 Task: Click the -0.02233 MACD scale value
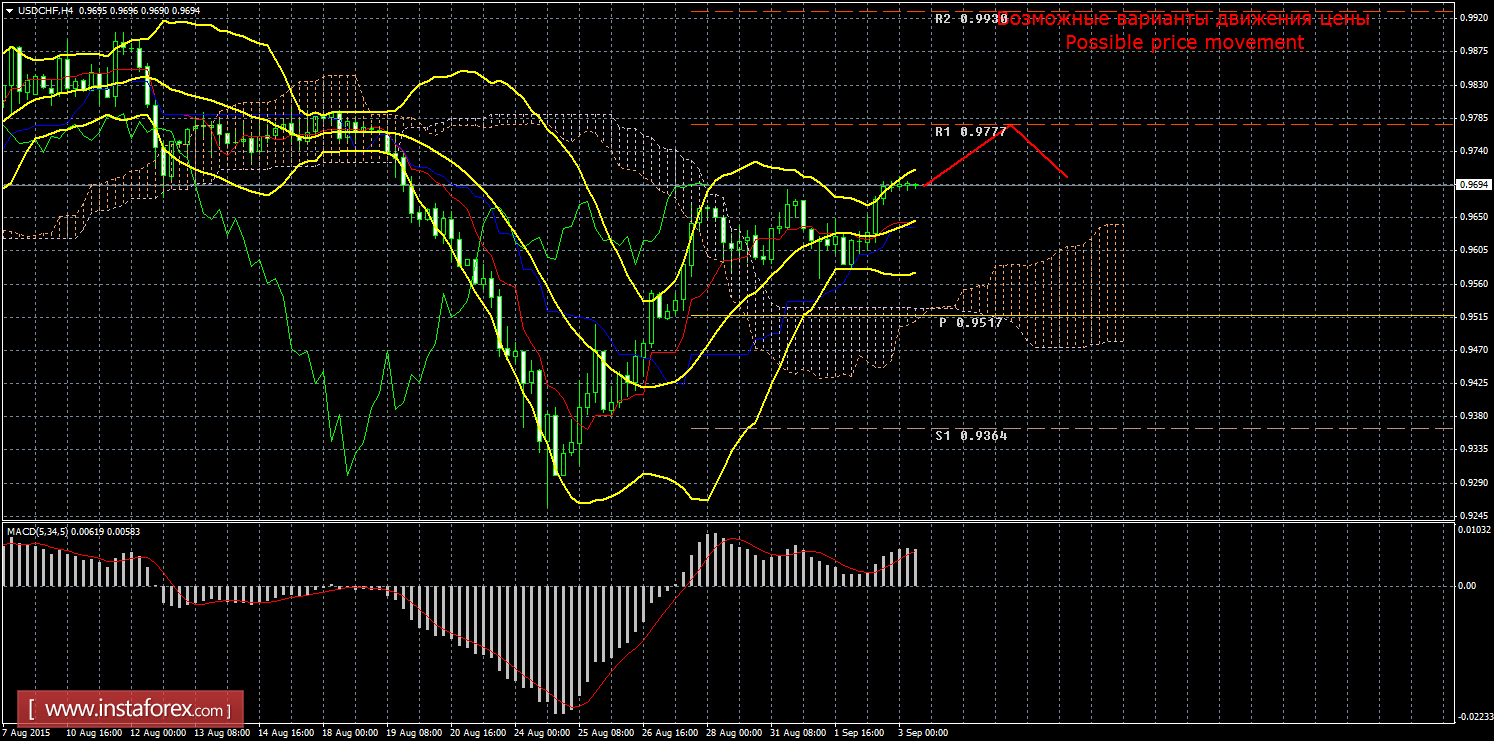tap(1474, 716)
